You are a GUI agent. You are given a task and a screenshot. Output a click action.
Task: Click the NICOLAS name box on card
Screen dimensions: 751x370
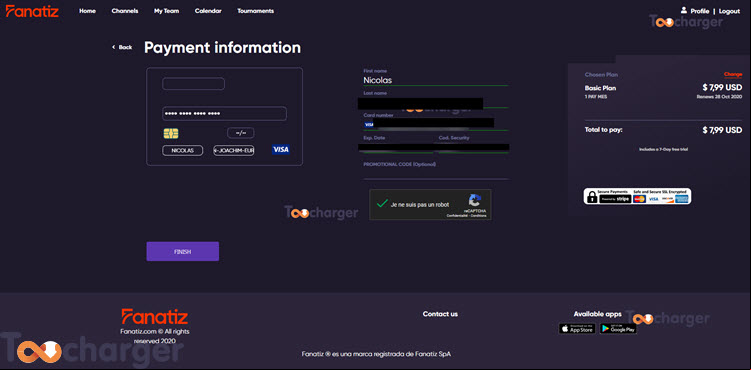tap(182, 150)
